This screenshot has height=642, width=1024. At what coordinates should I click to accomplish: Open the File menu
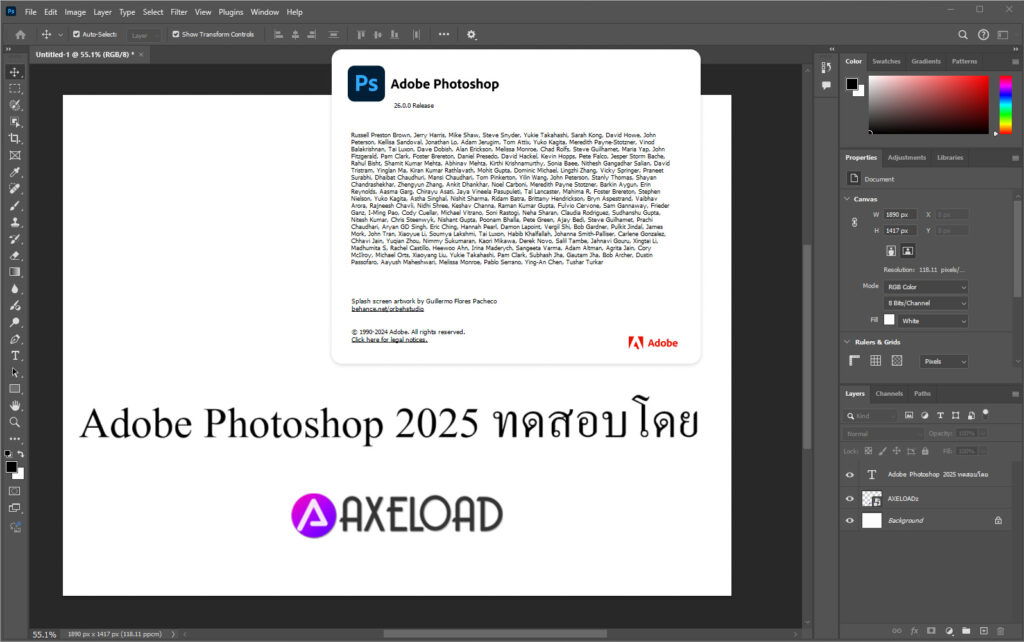click(31, 12)
